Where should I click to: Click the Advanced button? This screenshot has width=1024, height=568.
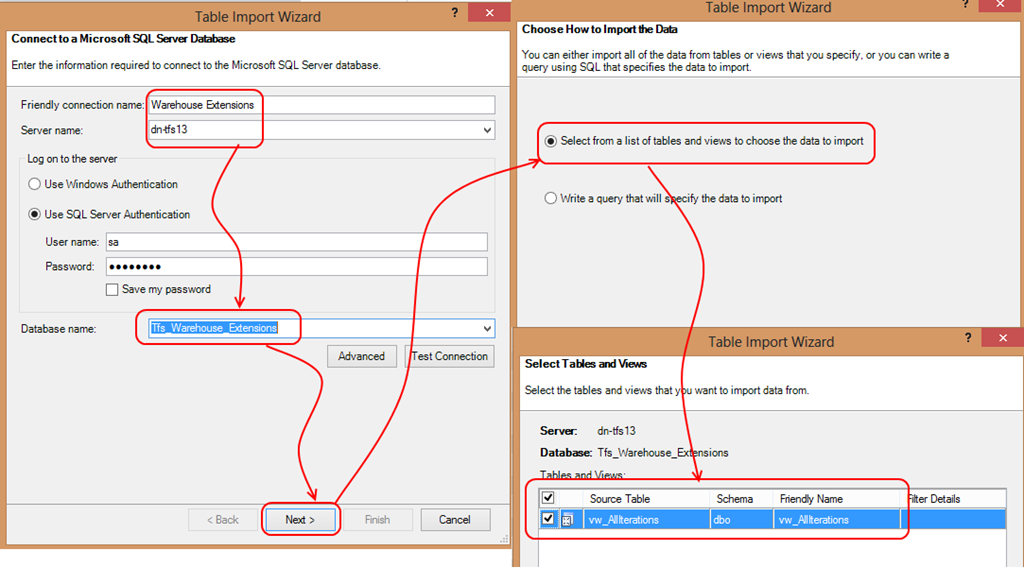[x=361, y=356]
